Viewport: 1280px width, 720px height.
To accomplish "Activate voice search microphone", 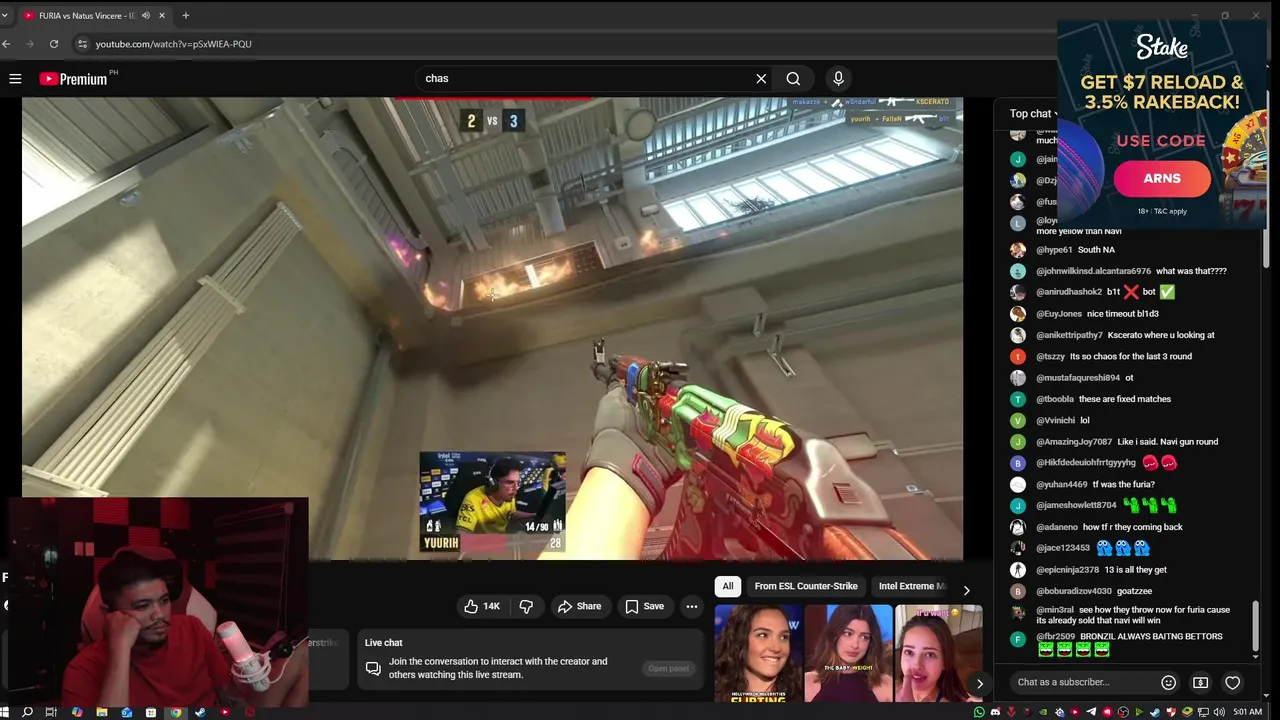I will click(x=838, y=78).
